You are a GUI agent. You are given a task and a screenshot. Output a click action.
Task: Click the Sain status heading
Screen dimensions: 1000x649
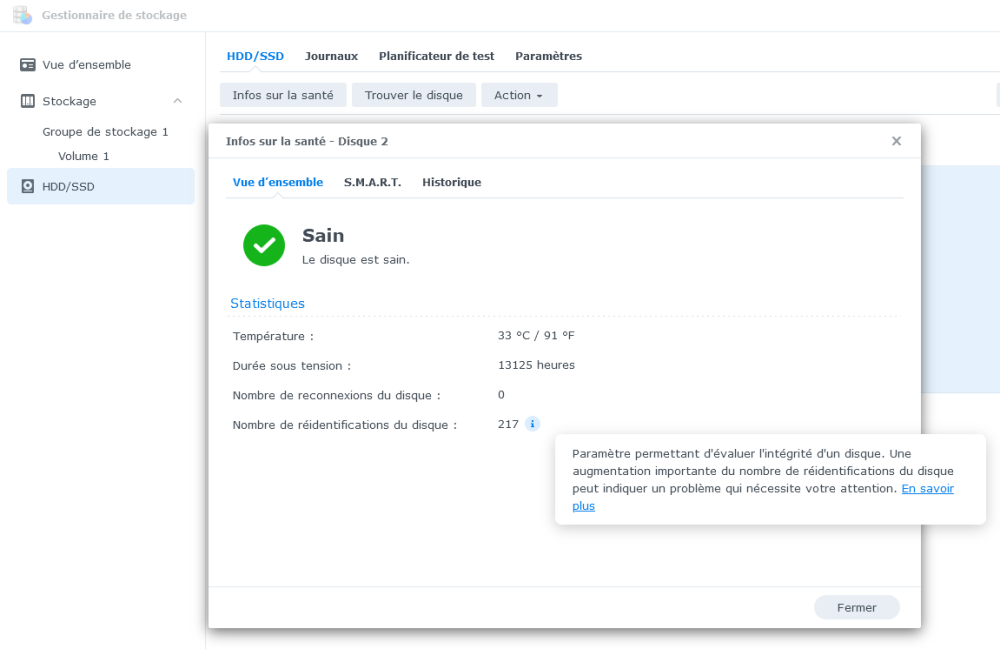(x=323, y=236)
